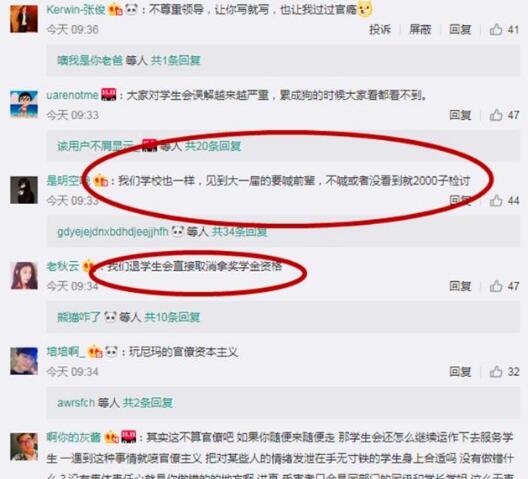Open username link gdyejejdnxbdhdjeejjhfh
The width and height of the screenshot is (528, 479).
pyautogui.click(x=113, y=232)
